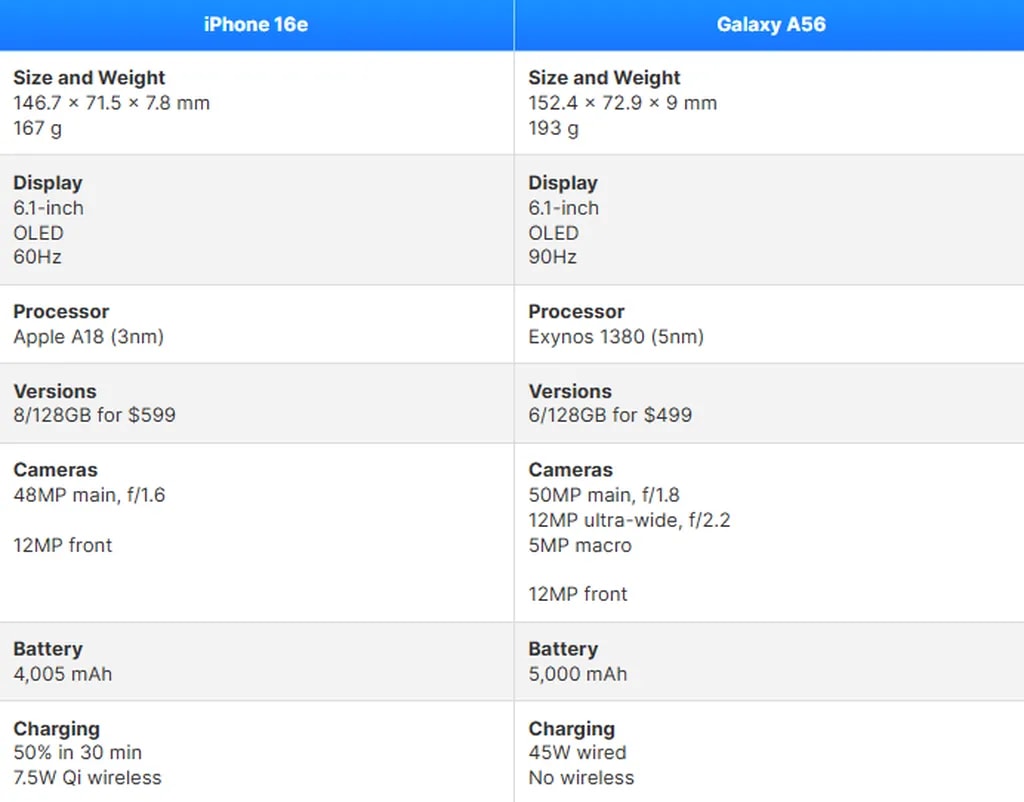
Task: Click the 12MP ultra-wide, f/2.2 spec
Action: [x=629, y=520]
